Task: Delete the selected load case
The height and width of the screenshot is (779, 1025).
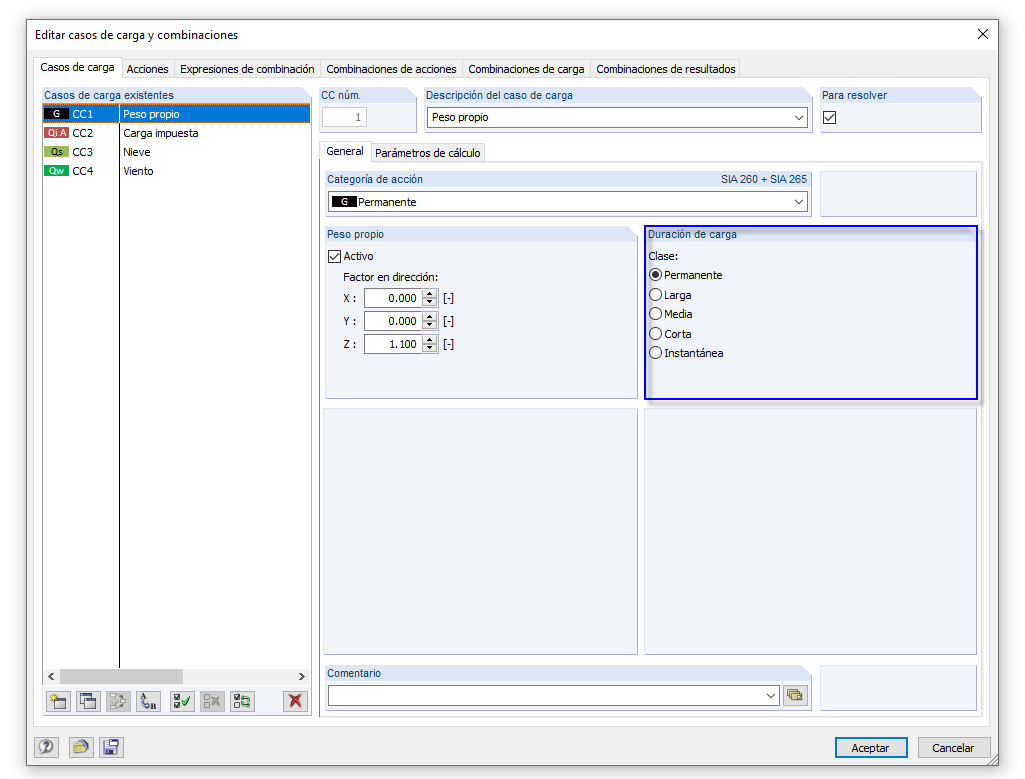Action: pos(295,701)
